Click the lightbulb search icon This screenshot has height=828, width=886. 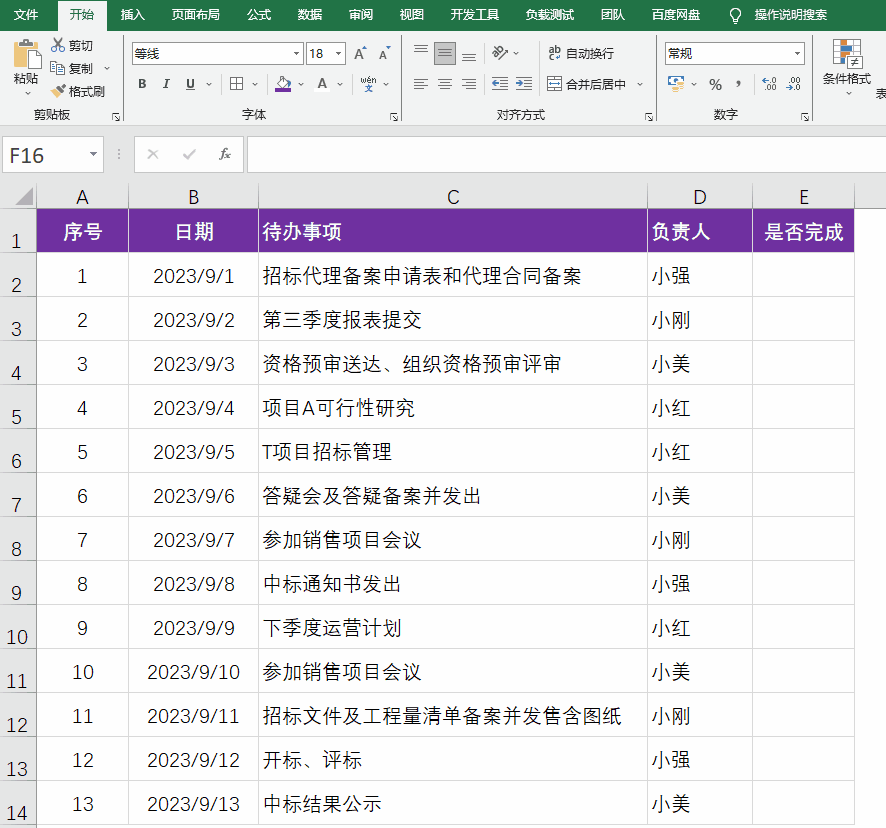click(x=735, y=15)
